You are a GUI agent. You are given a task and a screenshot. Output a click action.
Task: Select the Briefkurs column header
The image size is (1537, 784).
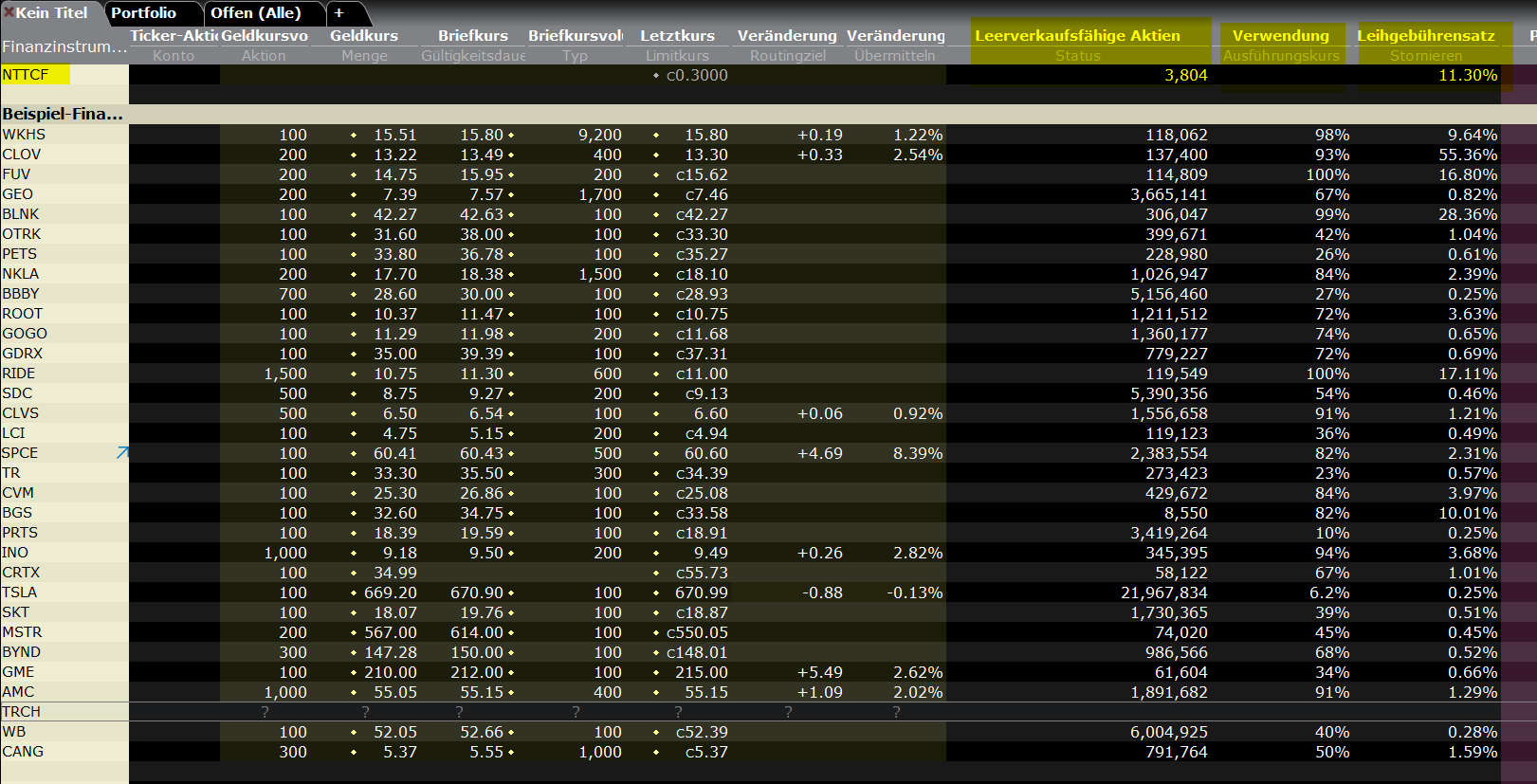point(473,36)
